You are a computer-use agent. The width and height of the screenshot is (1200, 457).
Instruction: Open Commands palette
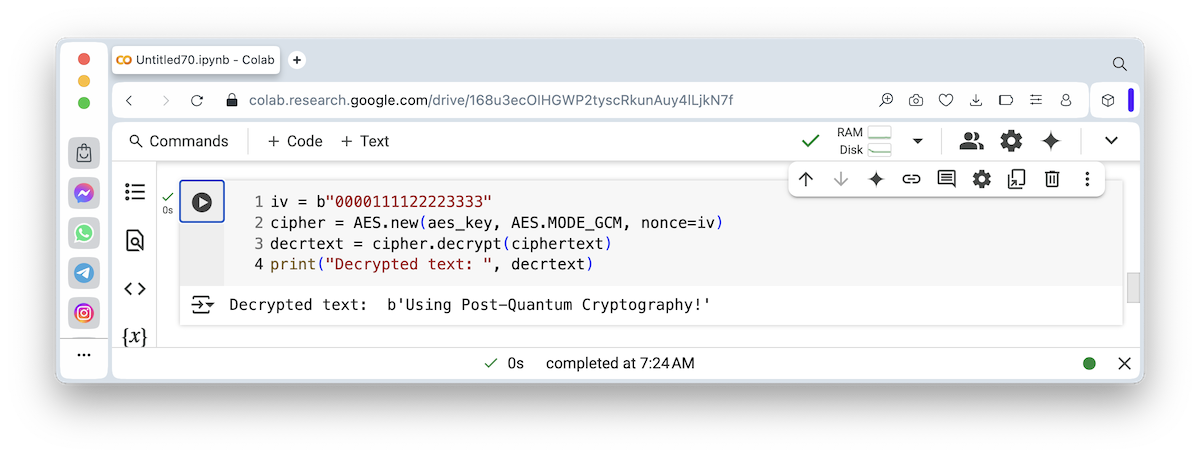(x=179, y=141)
